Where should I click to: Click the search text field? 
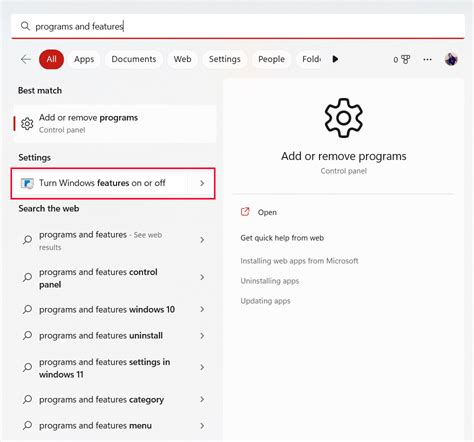(x=238, y=26)
